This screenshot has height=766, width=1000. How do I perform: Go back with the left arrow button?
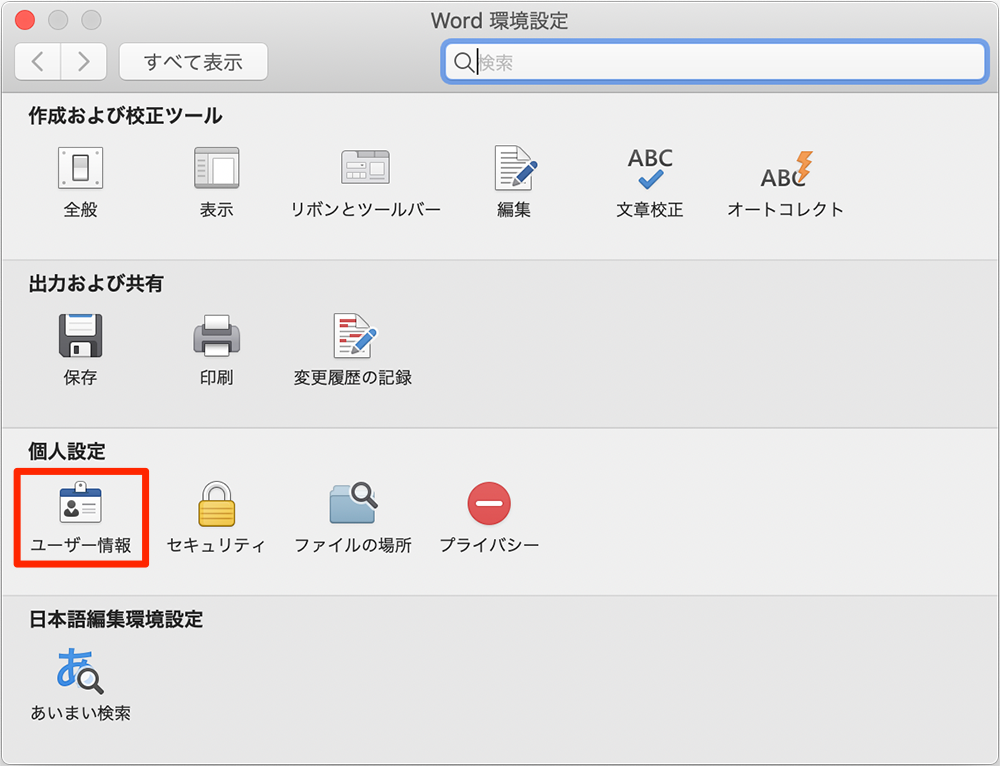click(x=38, y=62)
